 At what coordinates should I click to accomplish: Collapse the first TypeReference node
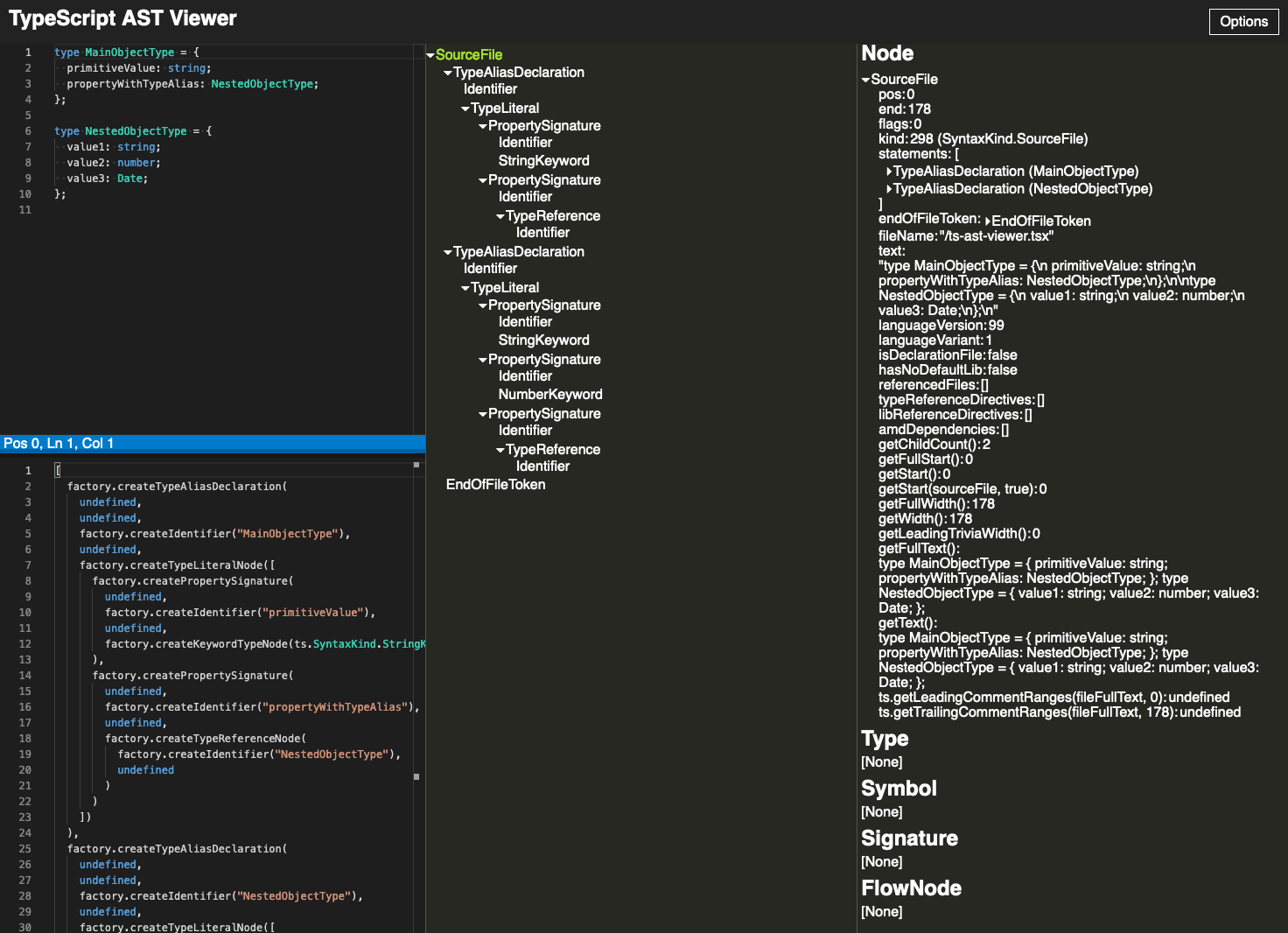click(500, 216)
